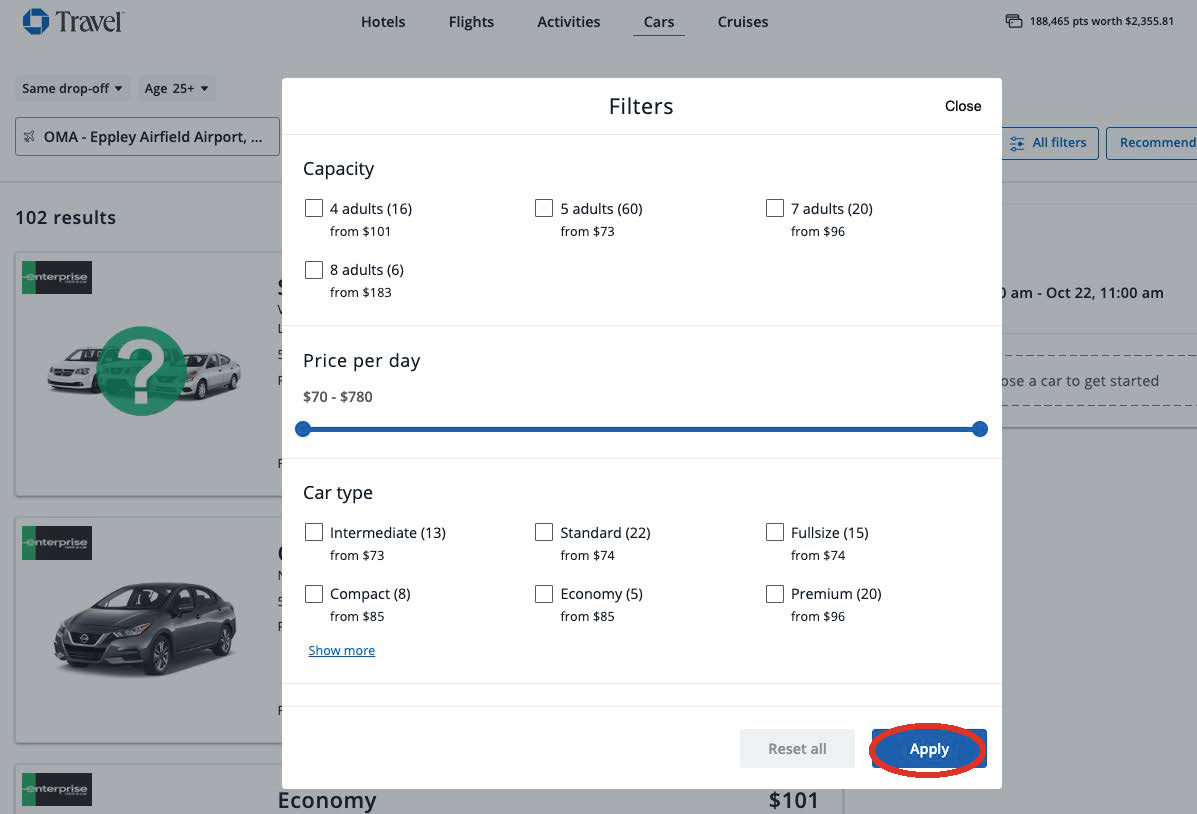The image size is (1197, 814).
Task: Open the Same drop-off dropdown
Action: tap(72, 88)
